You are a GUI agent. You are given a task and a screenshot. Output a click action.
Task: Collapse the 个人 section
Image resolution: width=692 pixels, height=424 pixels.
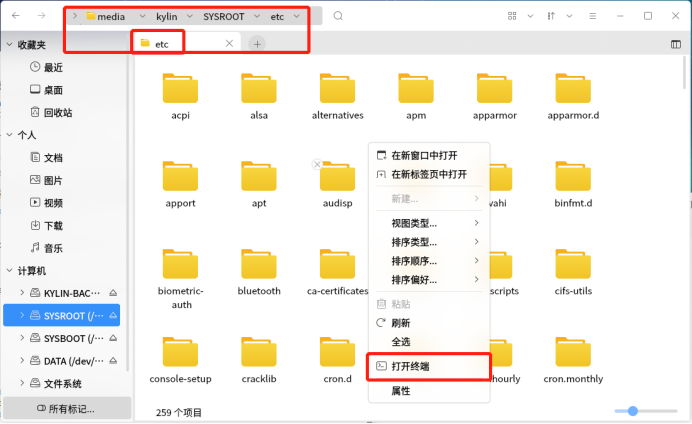[9, 135]
